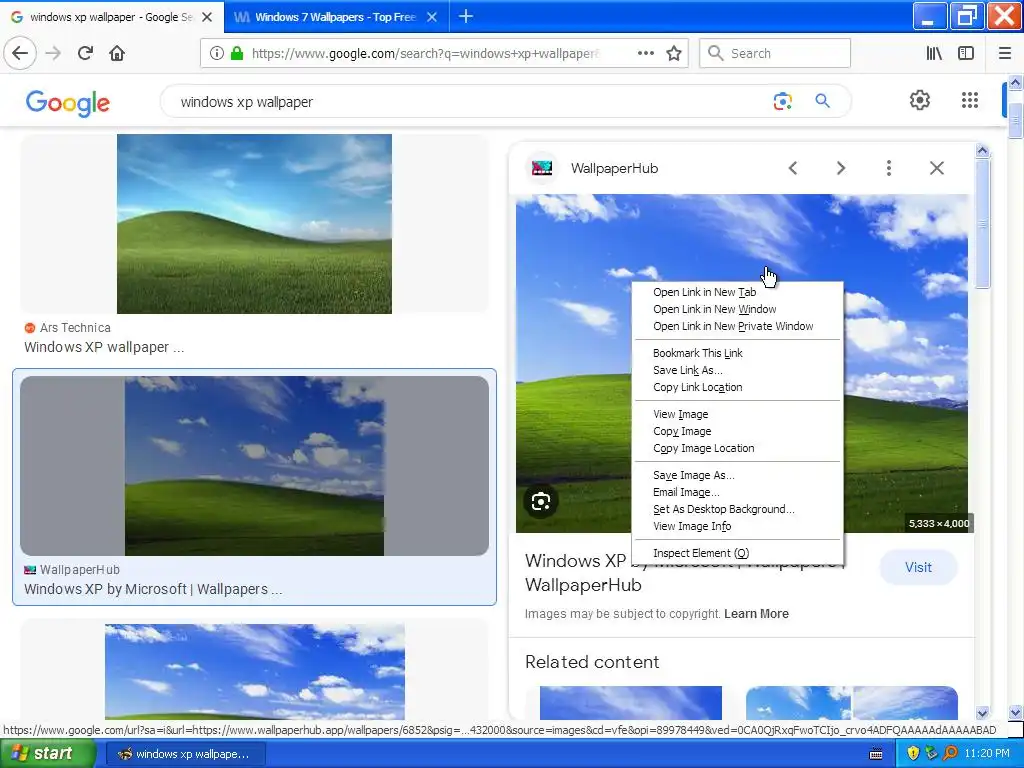
Task: Click the preview panel scroll-up arrow
Action: (x=982, y=151)
